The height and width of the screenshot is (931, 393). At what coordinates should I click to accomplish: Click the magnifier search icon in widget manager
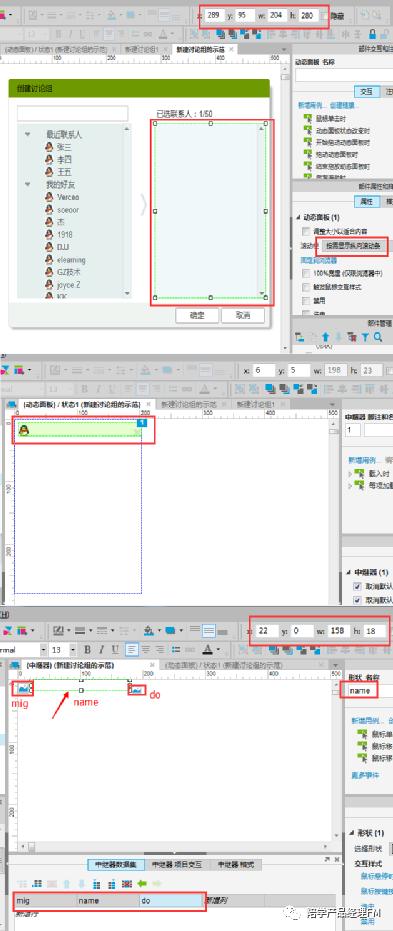(378, 337)
